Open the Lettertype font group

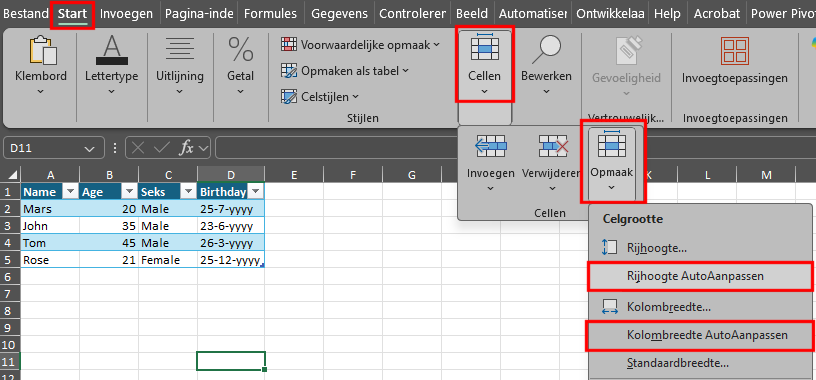tap(111, 65)
